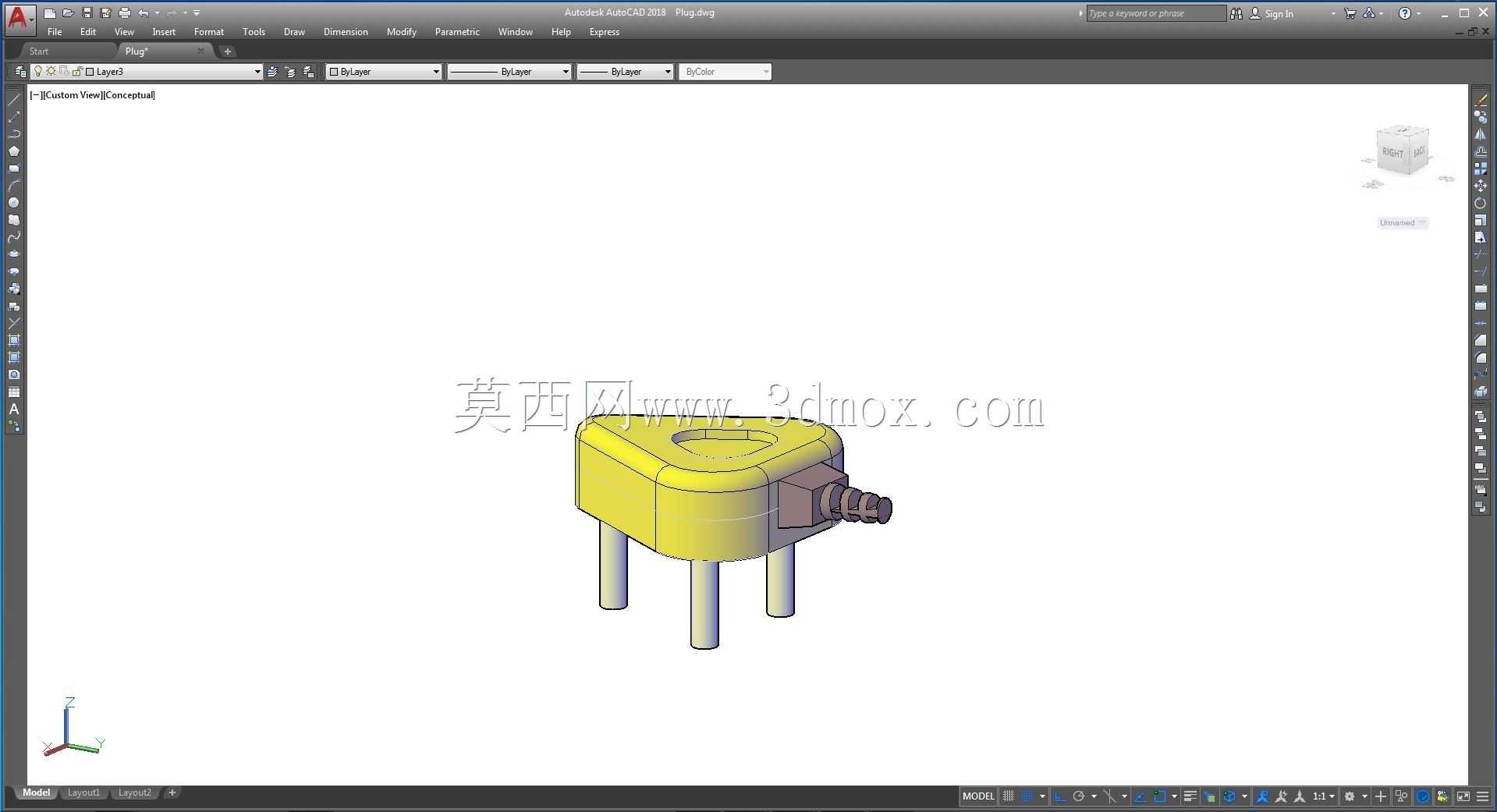Image resolution: width=1497 pixels, height=812 pixels.
Task: Click the new drawing tab plus button
Action: tap(228, 51)
